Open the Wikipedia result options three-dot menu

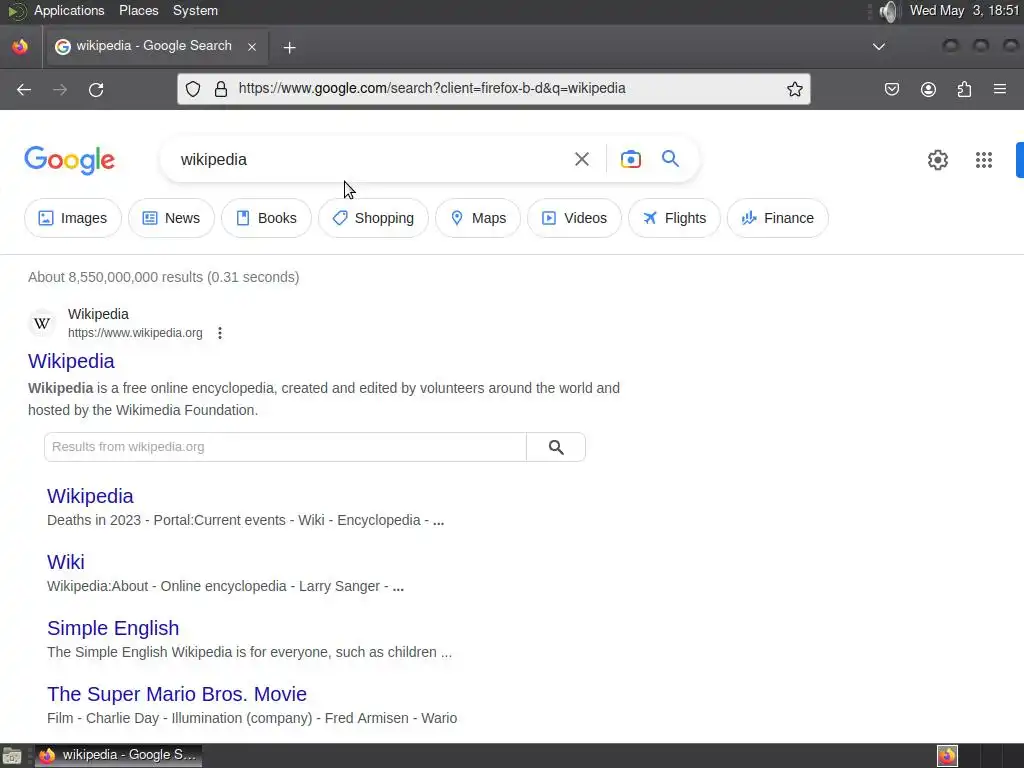[220, 333]
